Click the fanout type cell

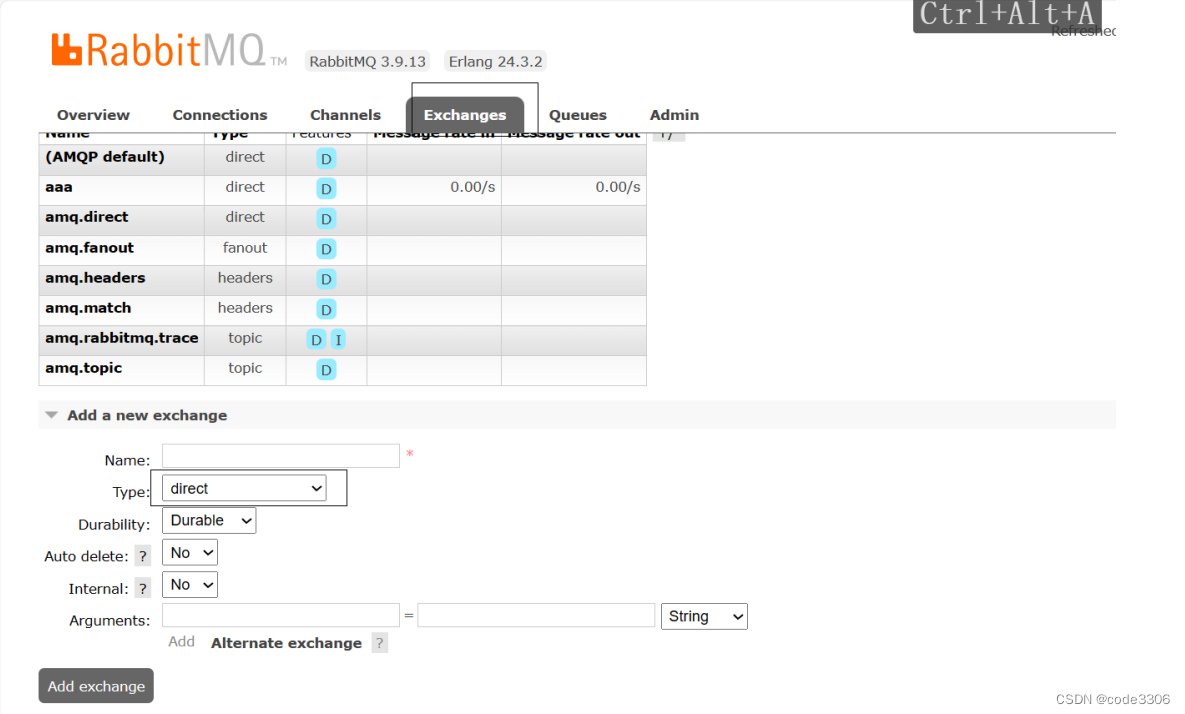pos(245,248)
